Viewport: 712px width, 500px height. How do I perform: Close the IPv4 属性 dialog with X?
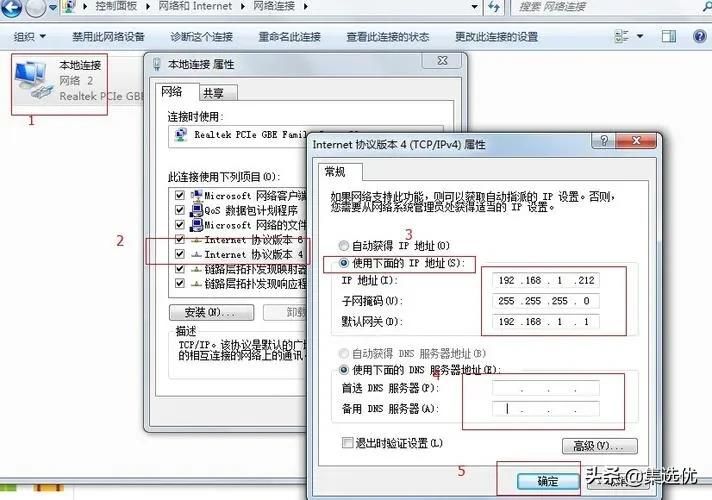(x=636, y=140)
